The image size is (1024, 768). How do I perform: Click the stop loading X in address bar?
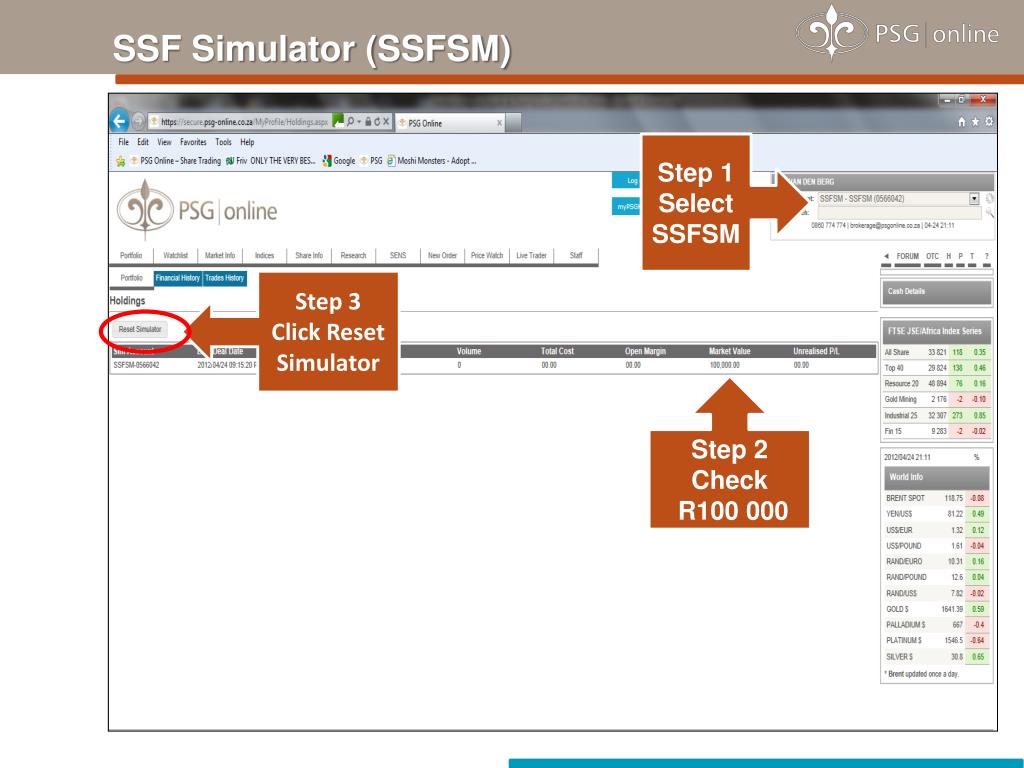386,121
